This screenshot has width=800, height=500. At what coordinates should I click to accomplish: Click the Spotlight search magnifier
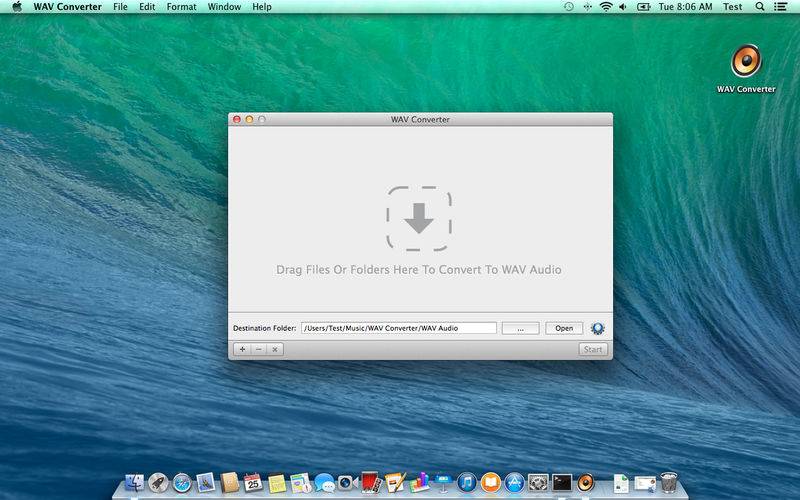click(760, 7)
